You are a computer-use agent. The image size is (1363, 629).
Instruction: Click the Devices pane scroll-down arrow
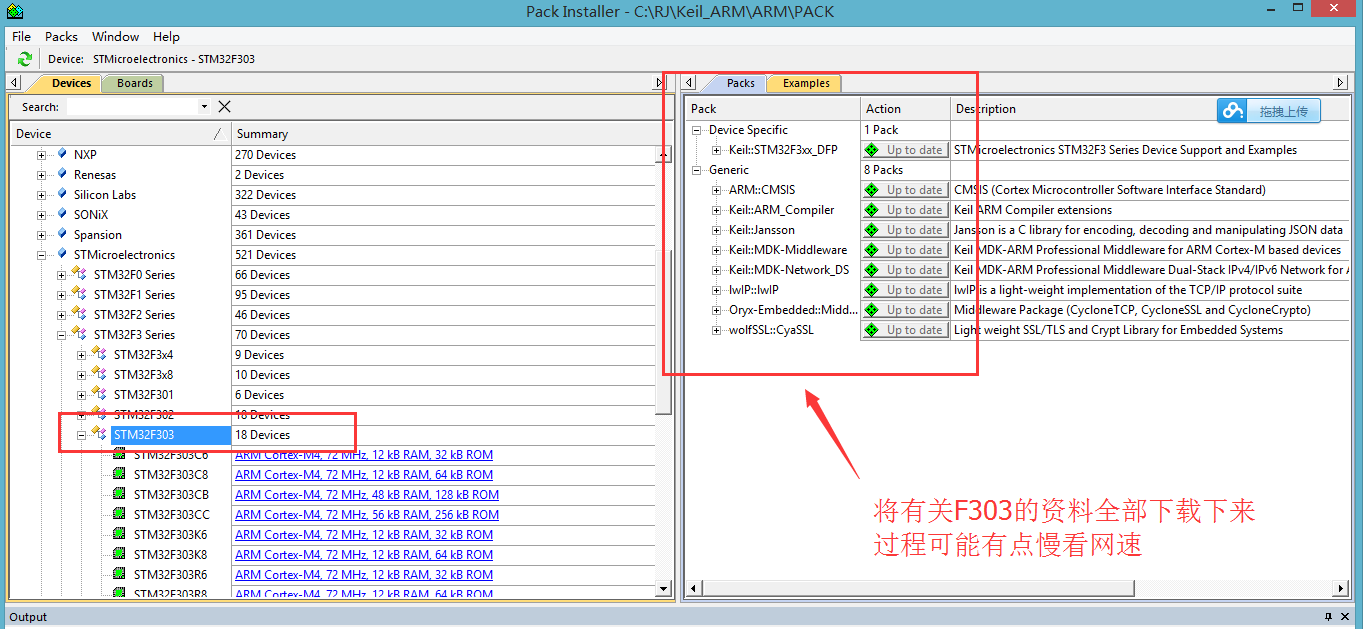click(x=663, y=588)
